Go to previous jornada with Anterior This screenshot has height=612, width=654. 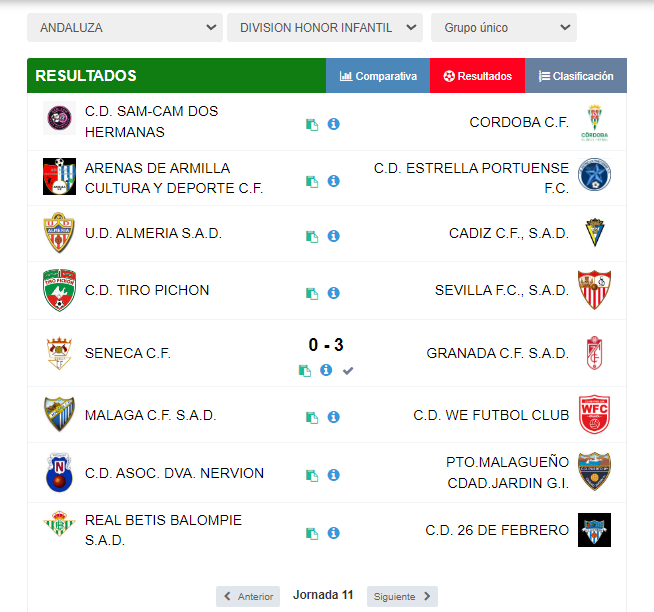[248, 596]
